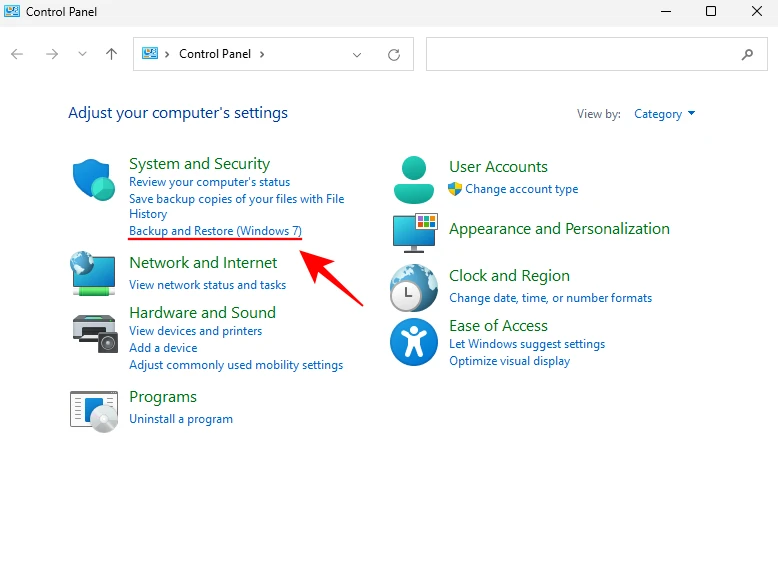Open the Appearance and Personalization monitor icon
Screen dimensions: 778x585
coord(414,232)
